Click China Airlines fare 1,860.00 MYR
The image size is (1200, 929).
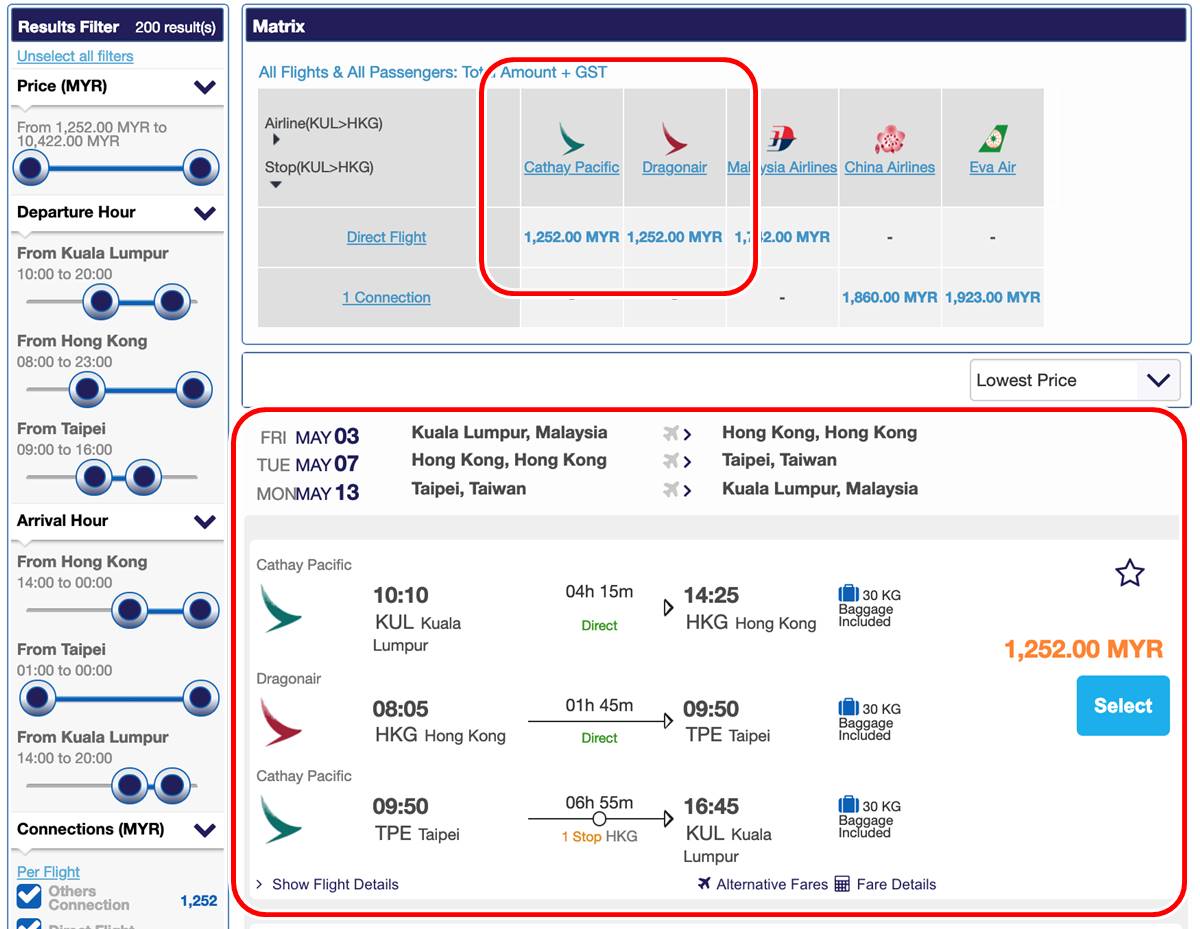pos(889,297)
